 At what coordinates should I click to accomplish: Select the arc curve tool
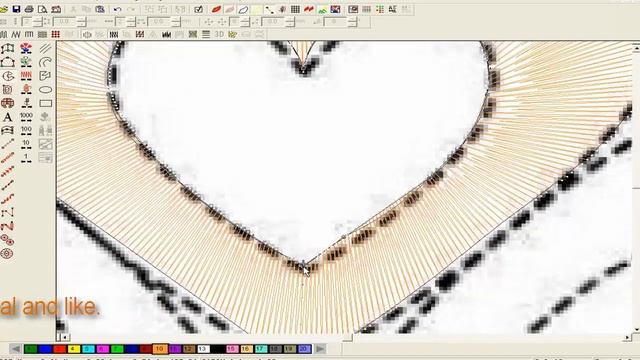(x=45, y=62)
